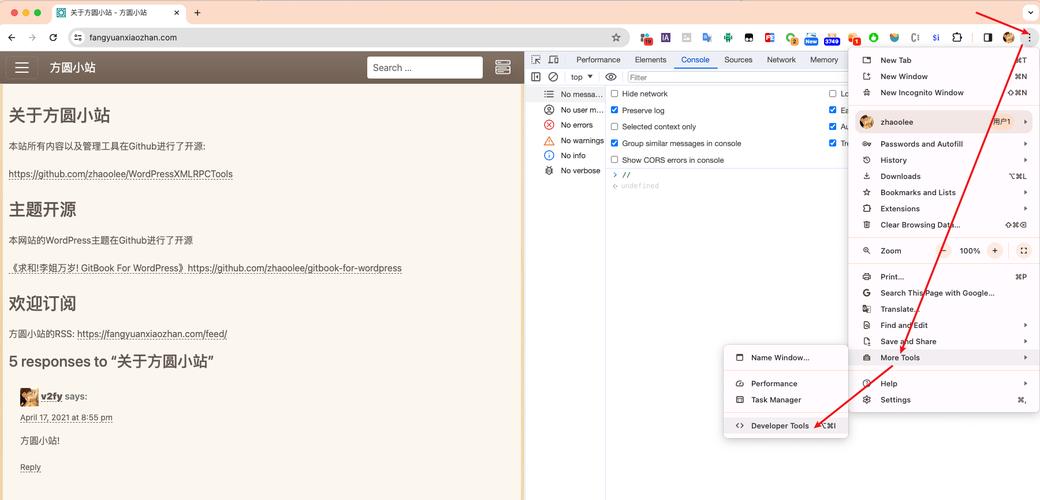Open the blue 3749 badge extension
This screenshot has height=500, width=1040.
(x=832, y=39)
